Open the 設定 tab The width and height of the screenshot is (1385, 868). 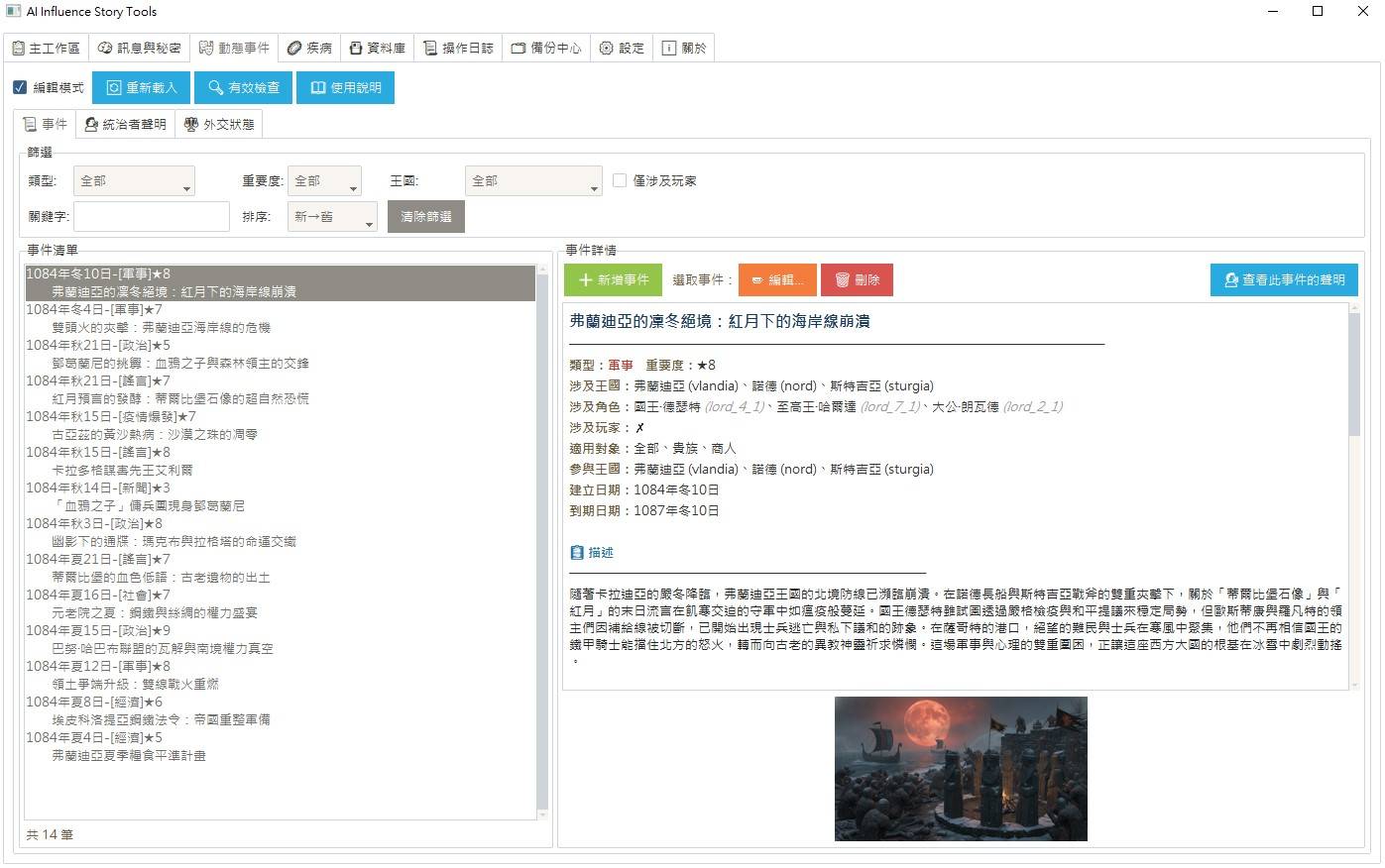click(622, 48)
